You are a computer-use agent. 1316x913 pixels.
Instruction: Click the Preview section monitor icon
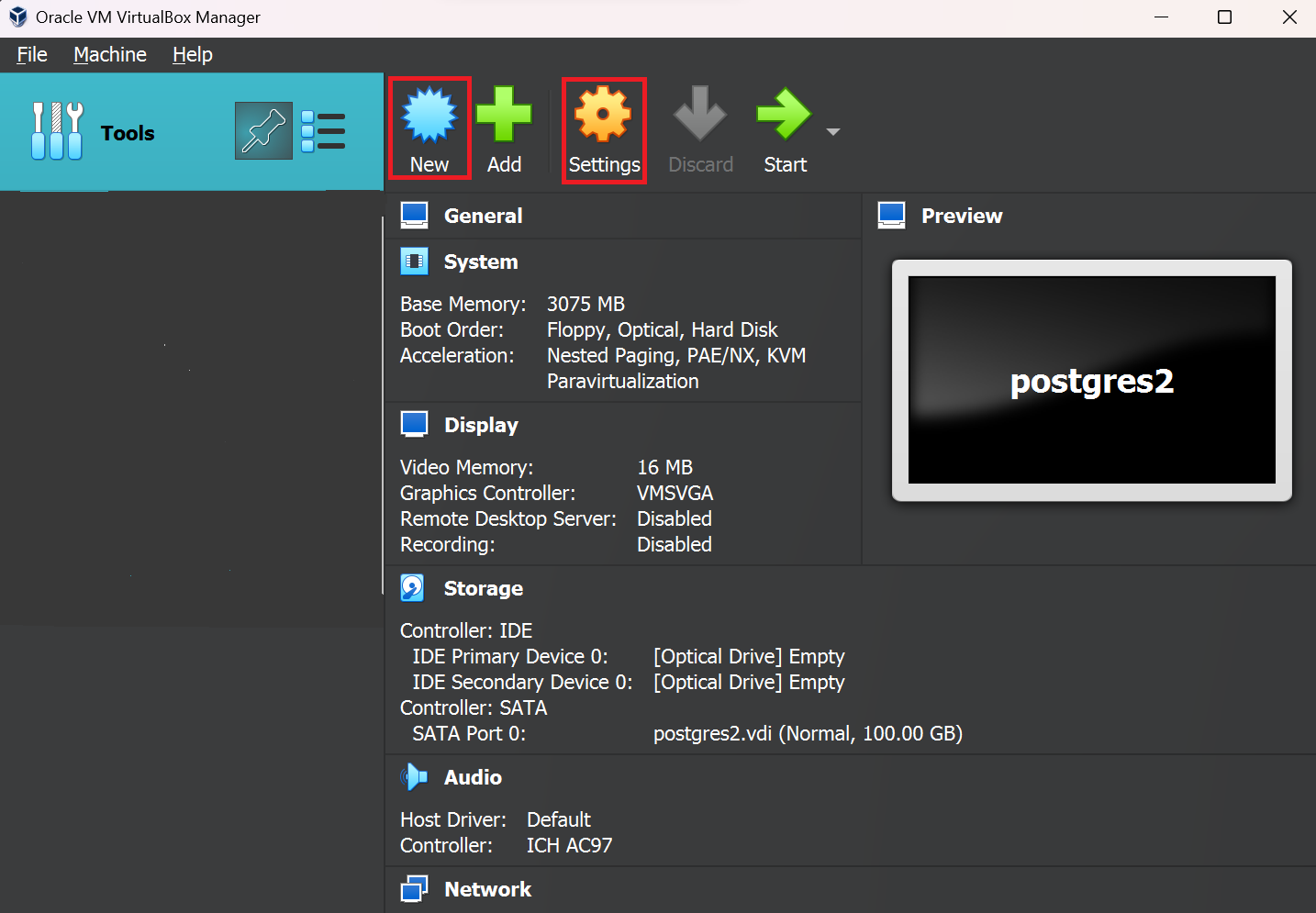click(x=892, y=216)
